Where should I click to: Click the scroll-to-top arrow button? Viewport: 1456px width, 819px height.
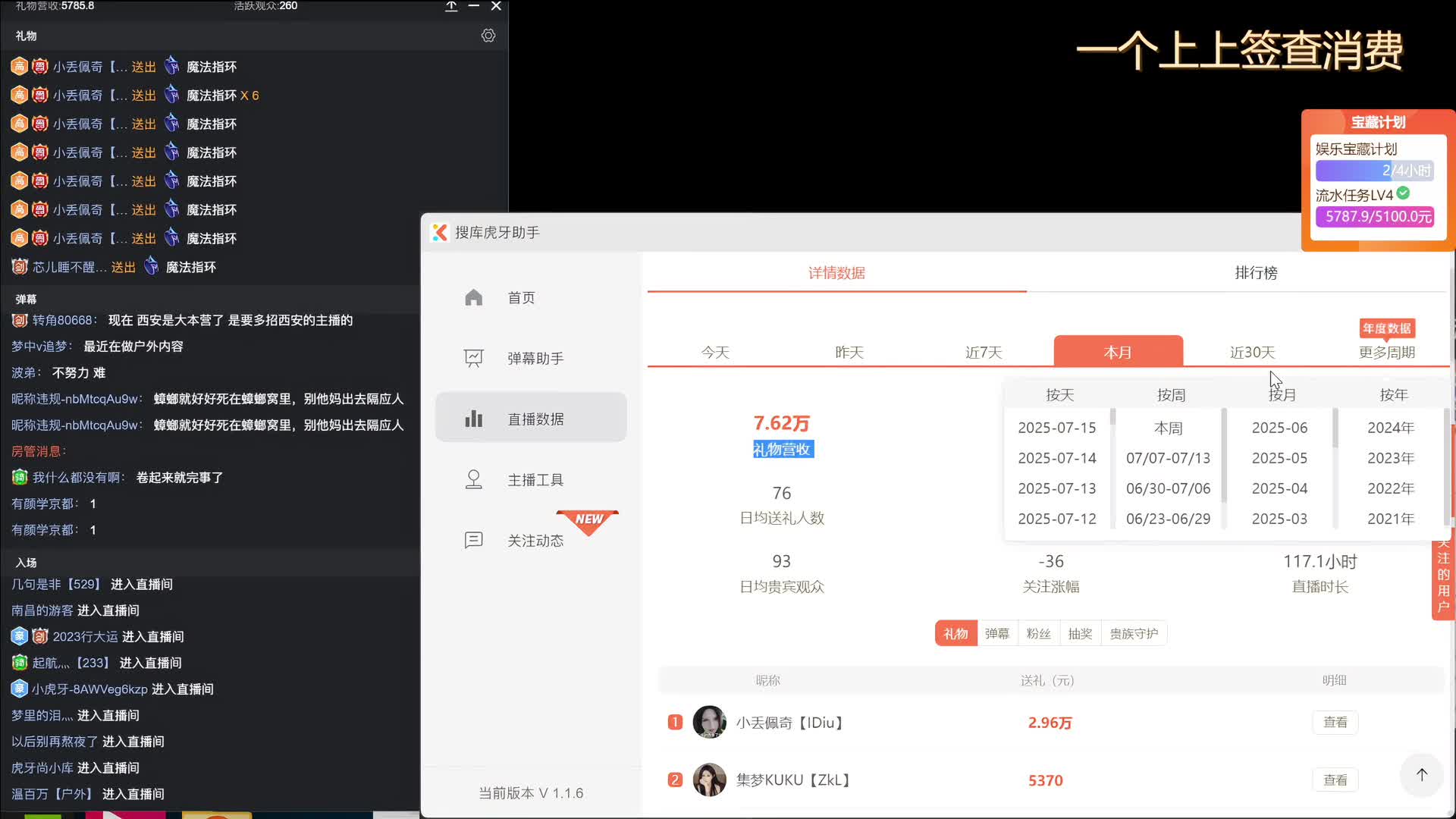(x=1422, y=774)
